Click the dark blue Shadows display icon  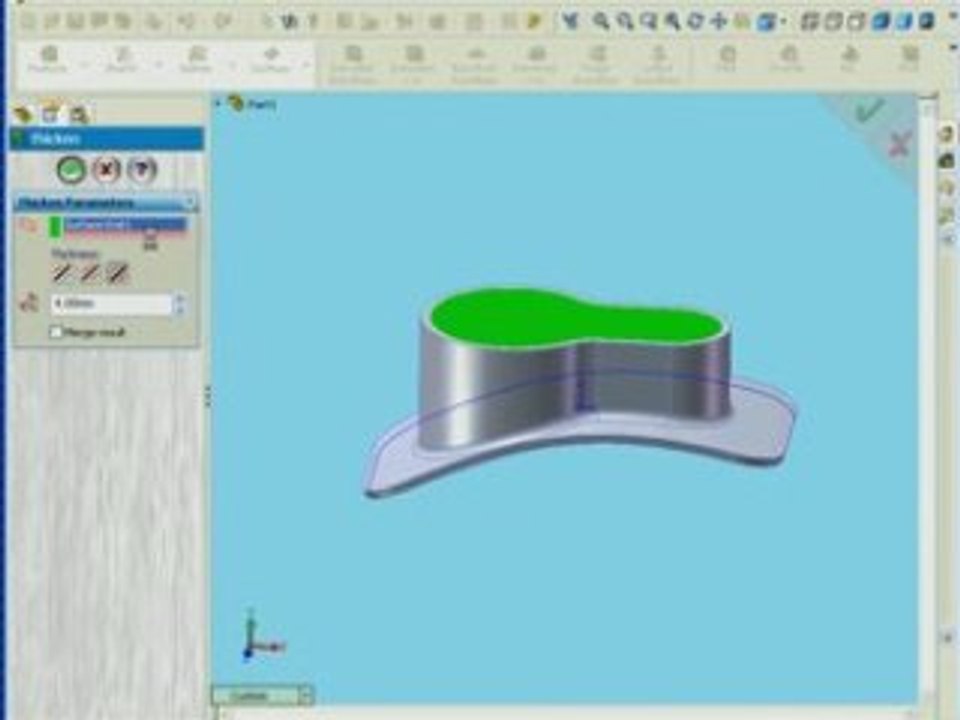(926, 21)
